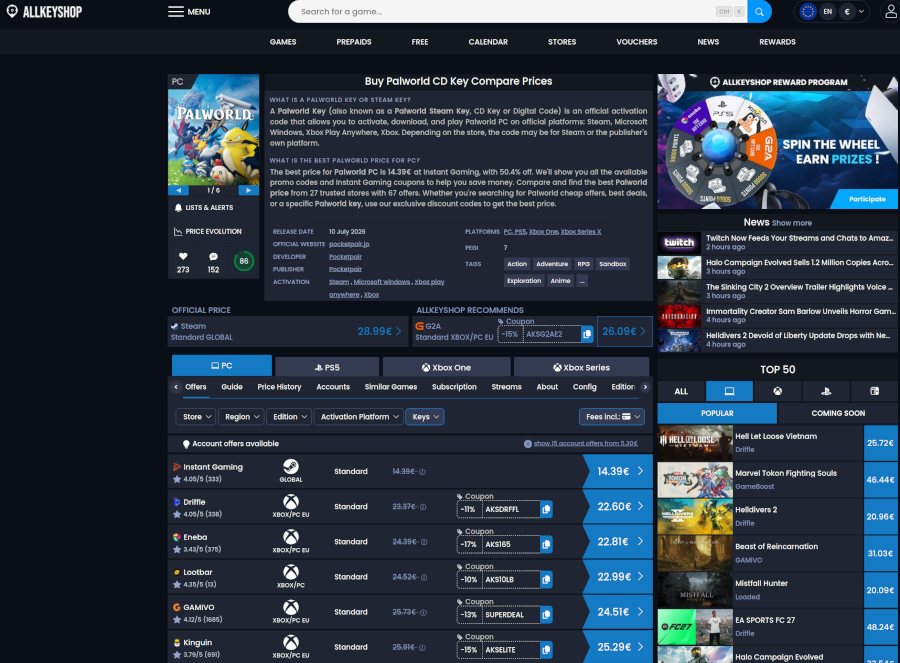900x663 pixels.
Task: Copy the AKSELITE coupon code
Action: tap(546, 650)
